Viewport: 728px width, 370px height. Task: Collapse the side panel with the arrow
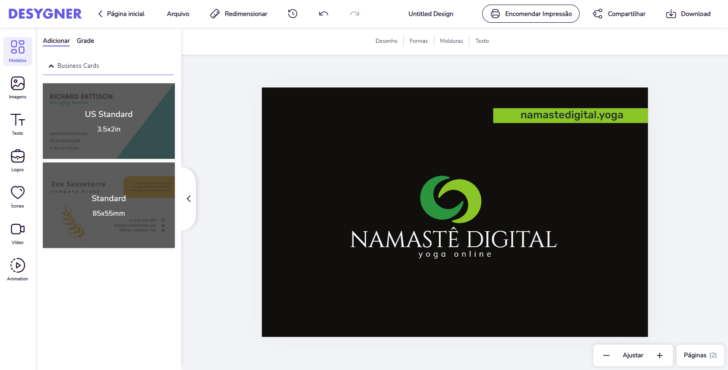(188, 199)
